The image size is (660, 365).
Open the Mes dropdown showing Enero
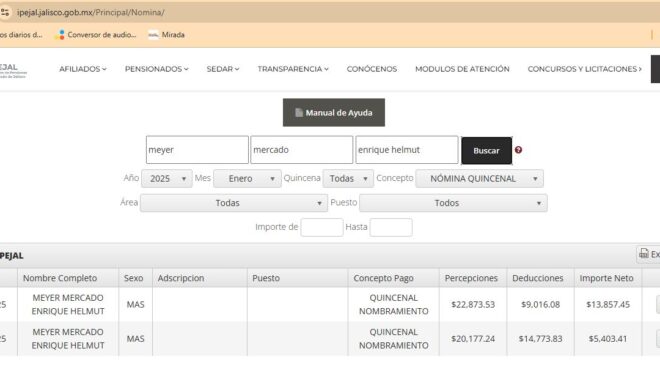click(x=247, y=179)
